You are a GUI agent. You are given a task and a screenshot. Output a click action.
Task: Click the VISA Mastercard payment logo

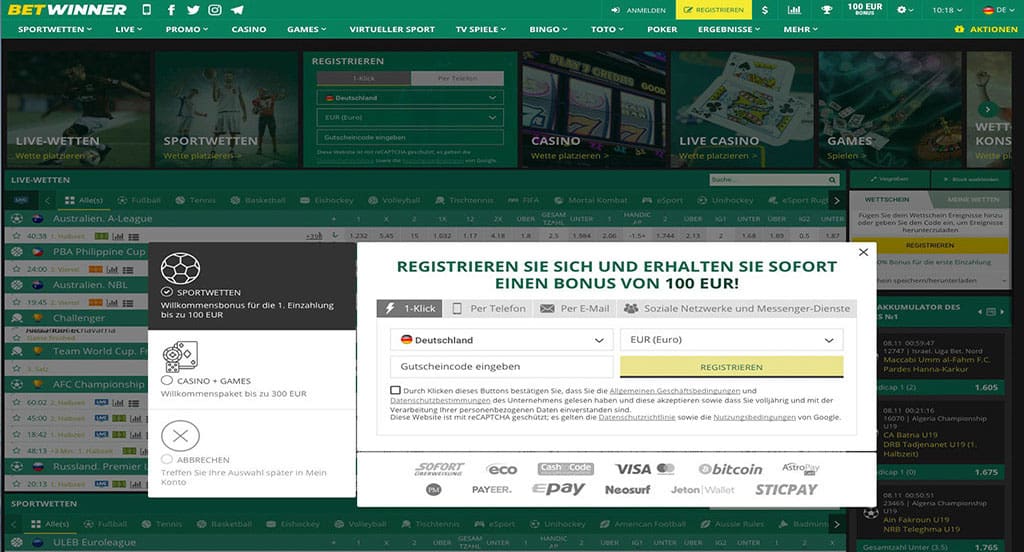pos(645,469)
